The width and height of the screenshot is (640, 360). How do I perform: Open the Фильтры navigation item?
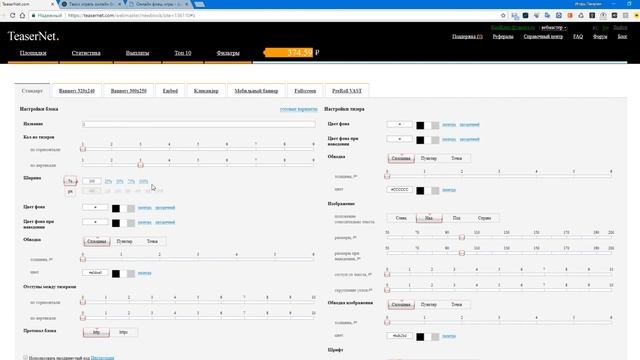click(x=228, y=53)
